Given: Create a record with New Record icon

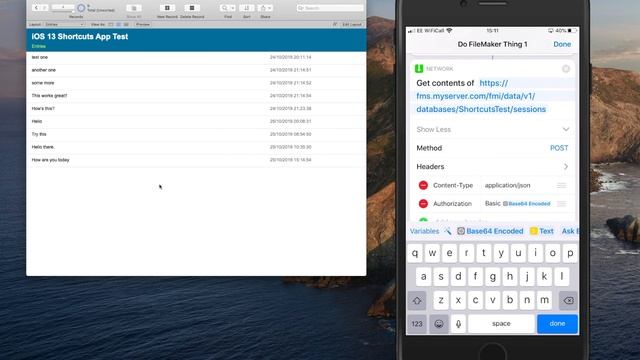Looking at the screenshot, I should point(167,8).
